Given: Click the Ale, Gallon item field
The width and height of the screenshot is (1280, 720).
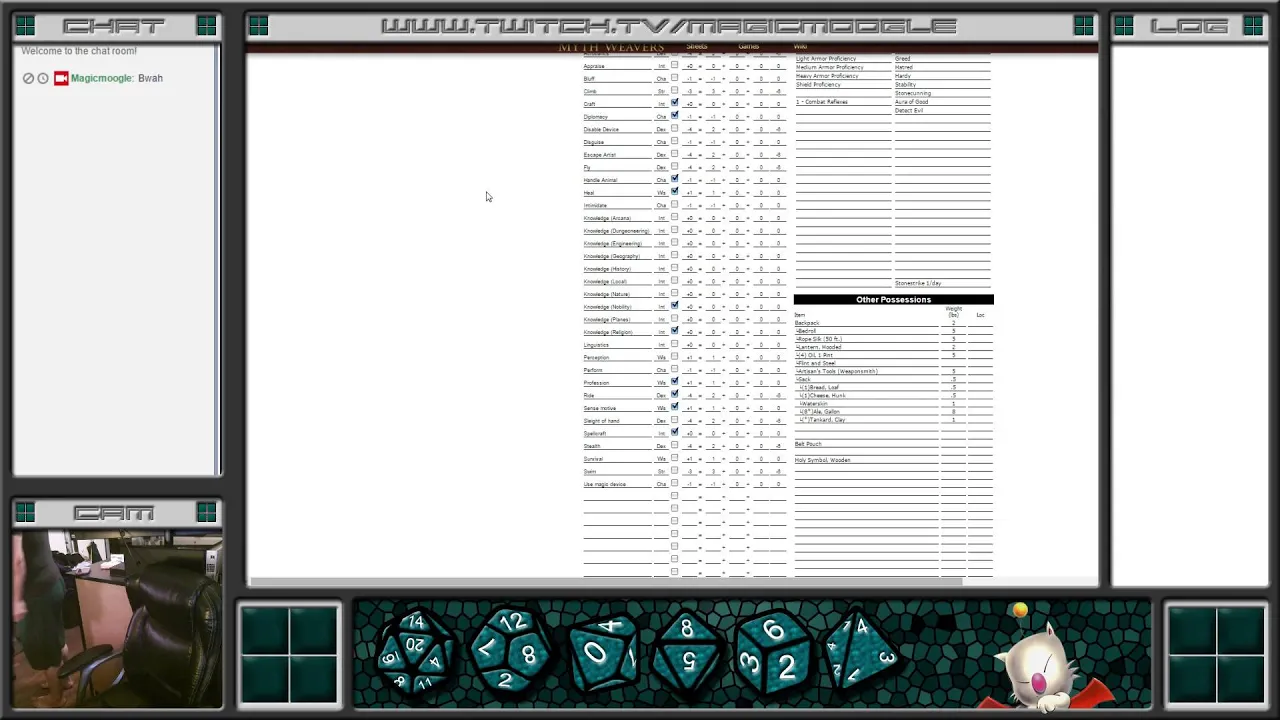Looking at the screenshot, I should (866, 411).
